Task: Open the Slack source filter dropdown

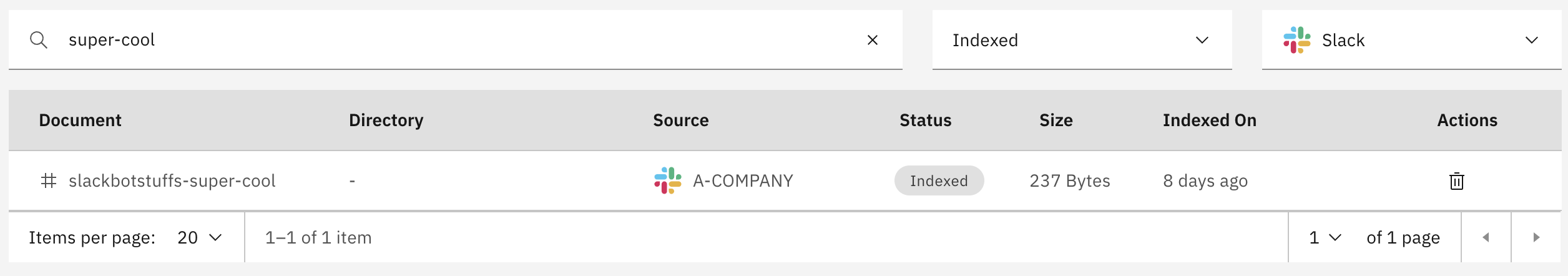Action: 1411,40
